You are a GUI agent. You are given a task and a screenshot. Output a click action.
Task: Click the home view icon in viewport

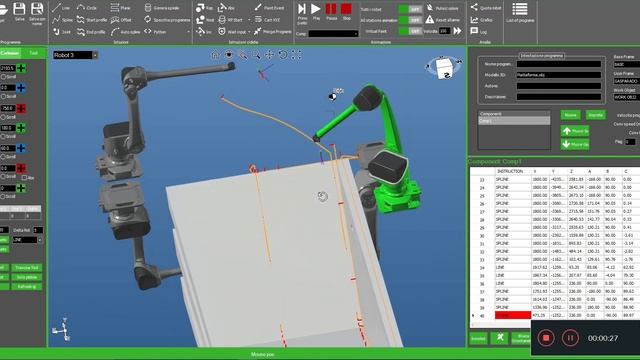point(215,55)
